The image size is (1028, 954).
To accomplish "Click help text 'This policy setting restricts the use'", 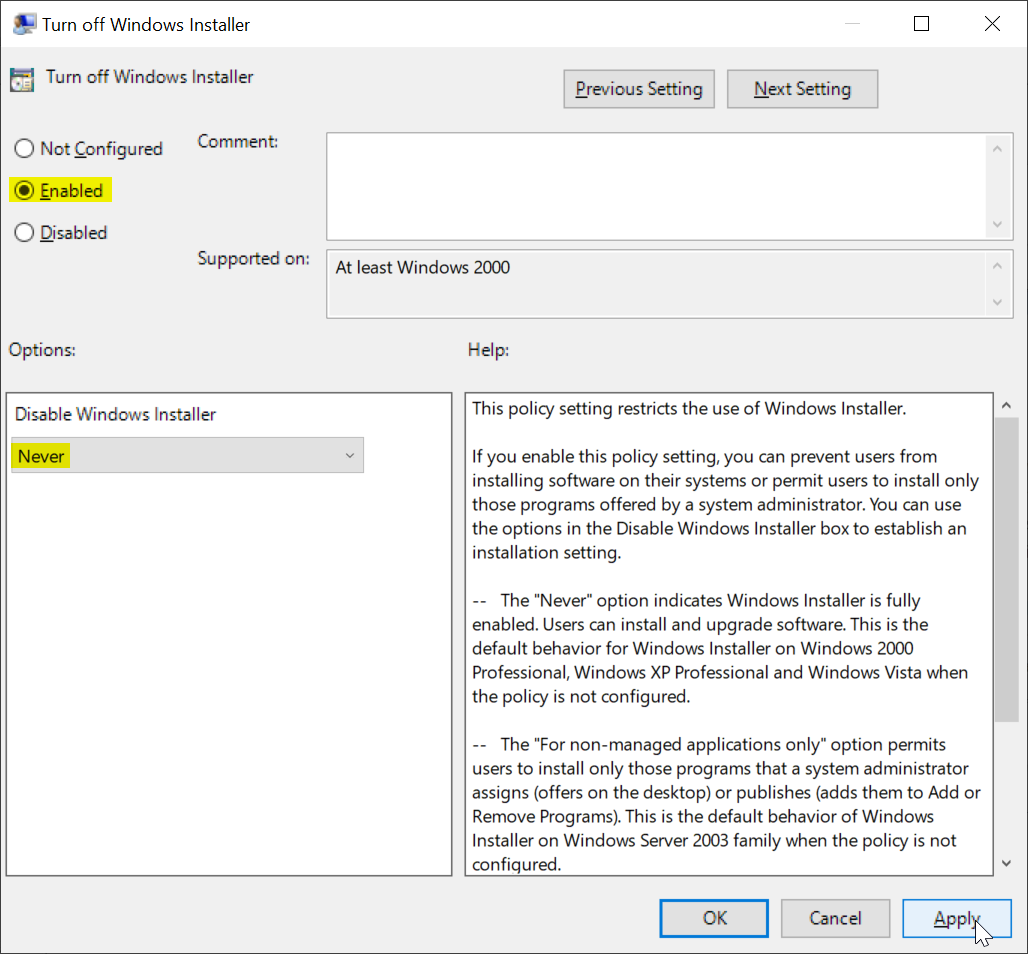I will click(x=614, y=408).
